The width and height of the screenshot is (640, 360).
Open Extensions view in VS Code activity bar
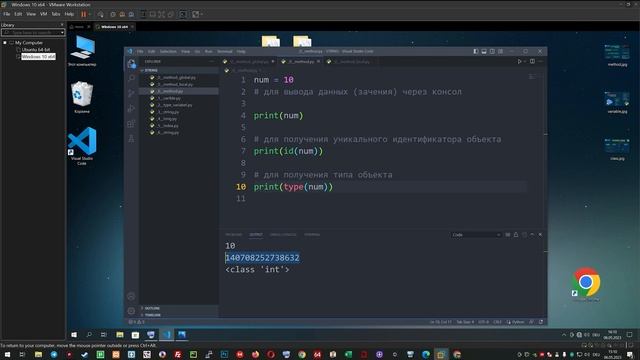click(x=131, y=123)
